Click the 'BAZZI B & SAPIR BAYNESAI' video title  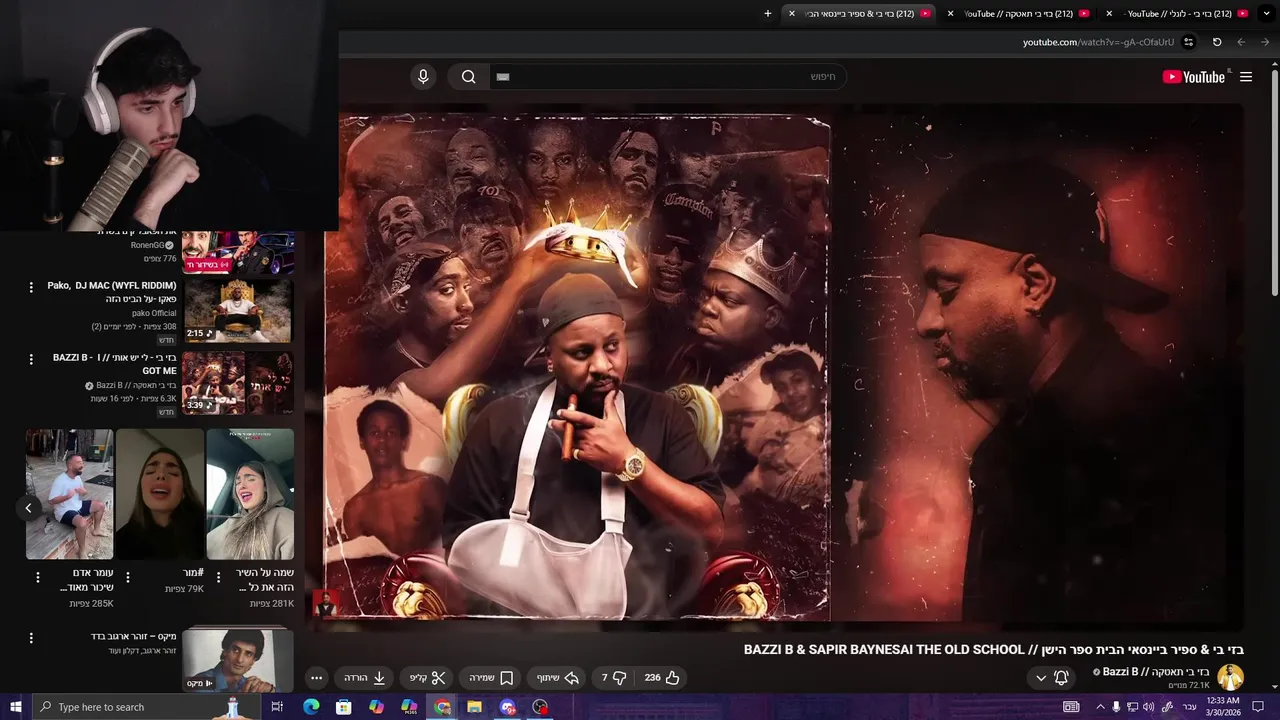[994, 650]
